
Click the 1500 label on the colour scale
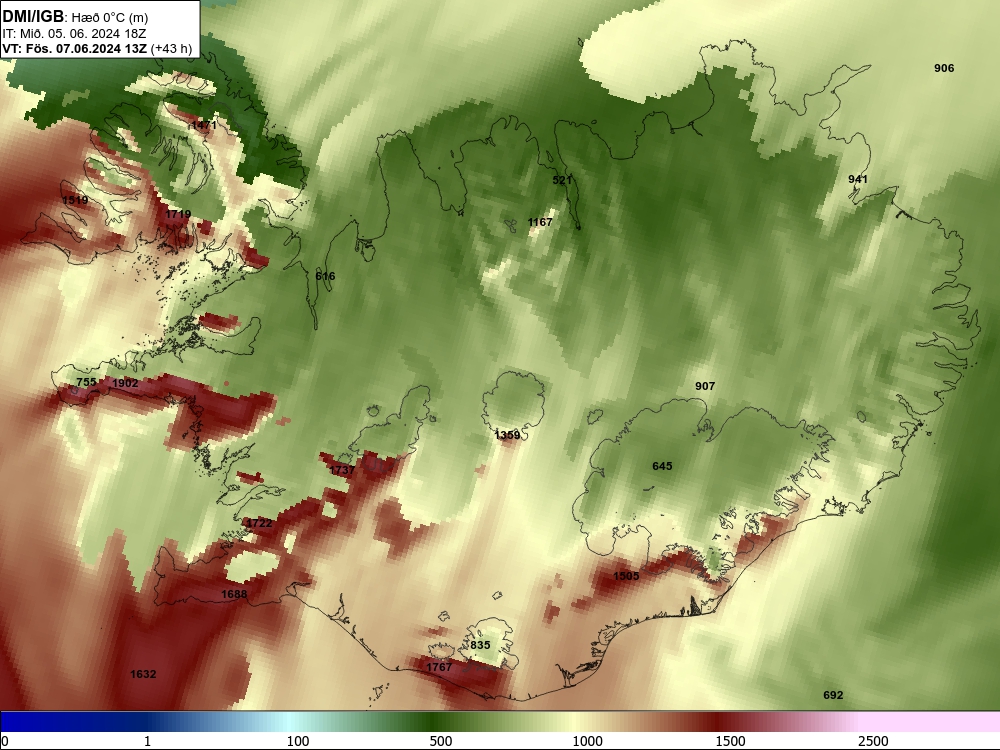(730, 741)
